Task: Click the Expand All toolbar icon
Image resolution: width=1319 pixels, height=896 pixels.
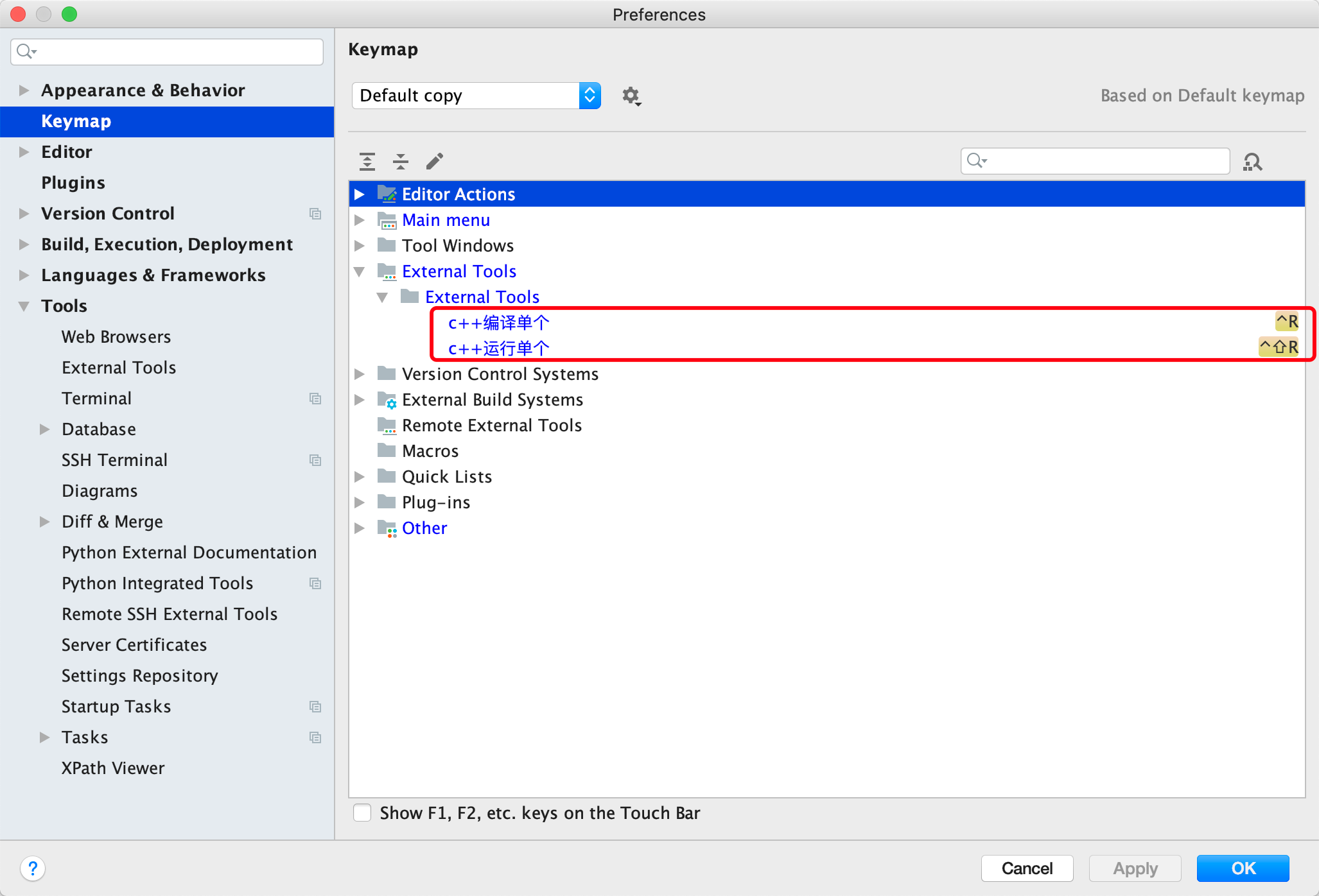Action: coord(367,161)
